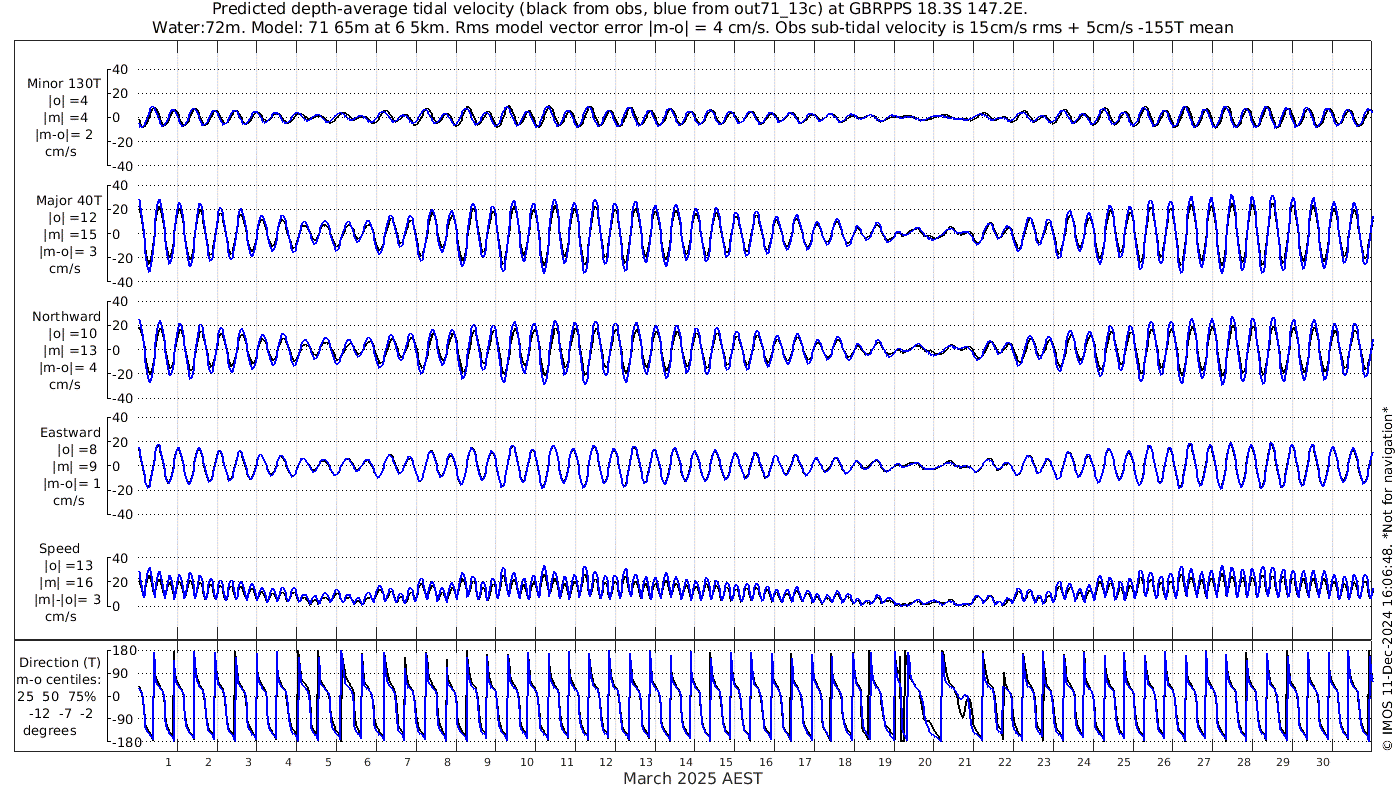The image size is (1400, 800).
Task: Click day '10' on the date axis
Action: click(527, 762)
